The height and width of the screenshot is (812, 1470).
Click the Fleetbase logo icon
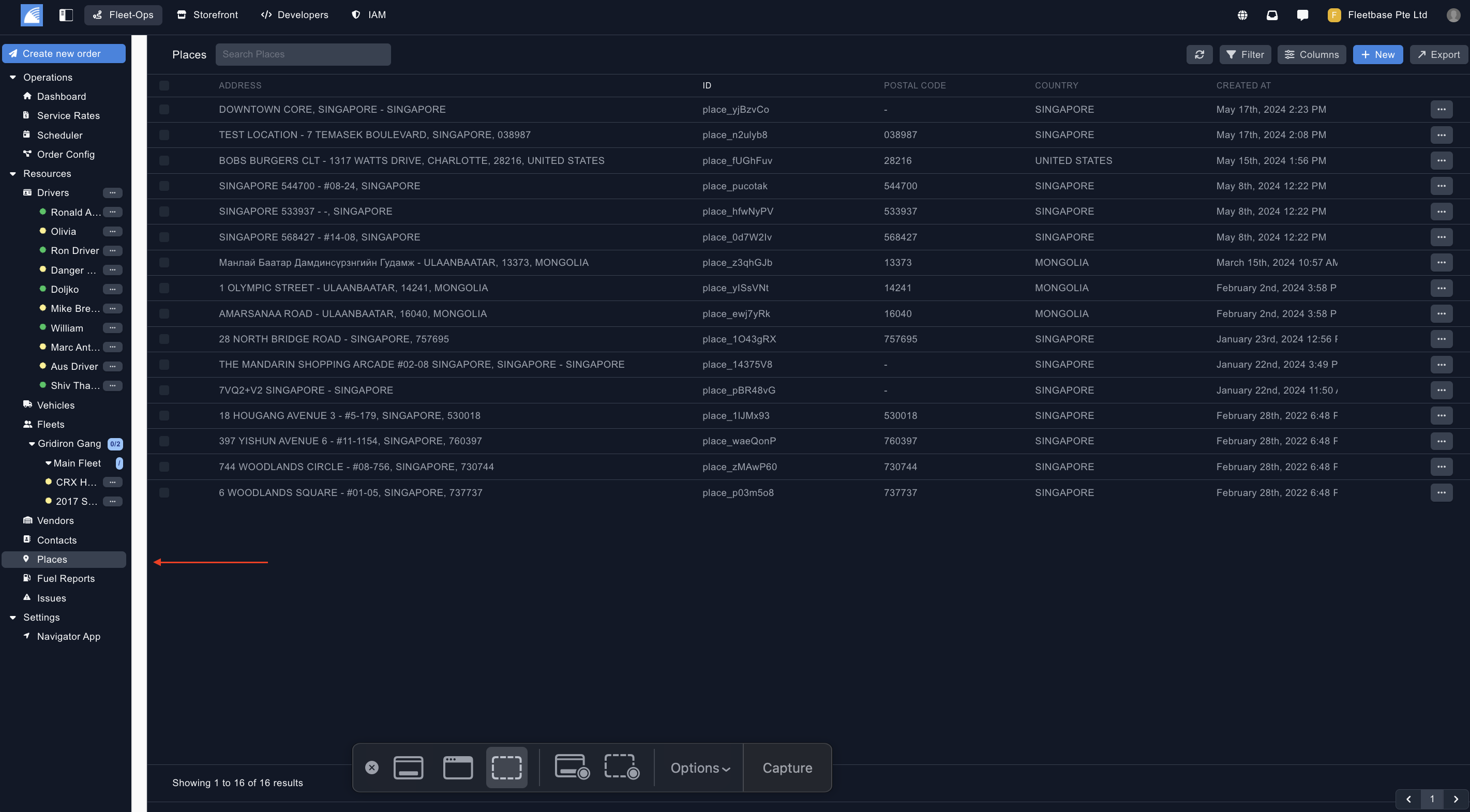click(32, 15)
